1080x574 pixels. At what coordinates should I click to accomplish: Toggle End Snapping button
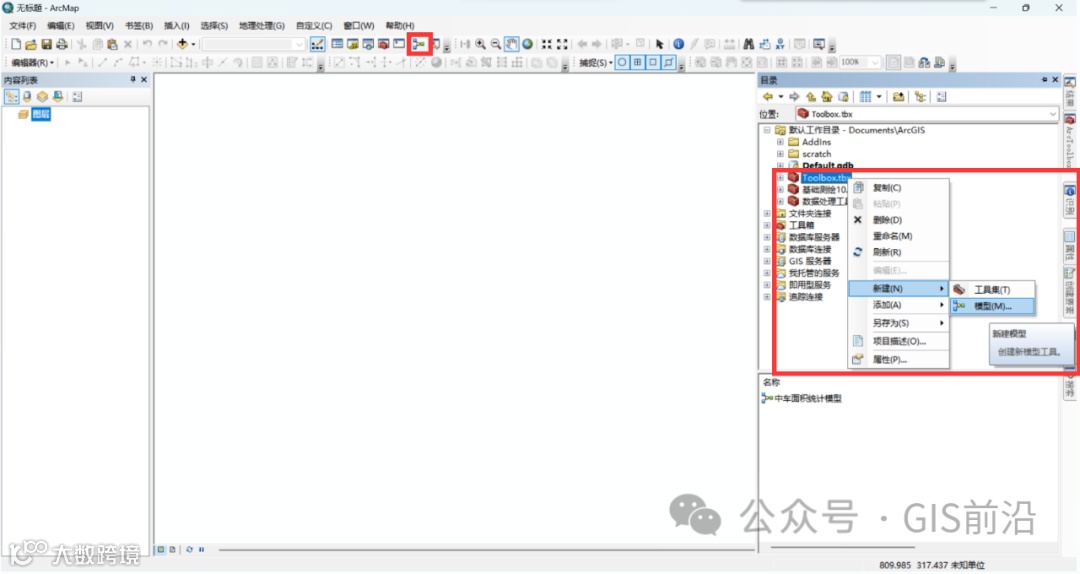[638, 63]
